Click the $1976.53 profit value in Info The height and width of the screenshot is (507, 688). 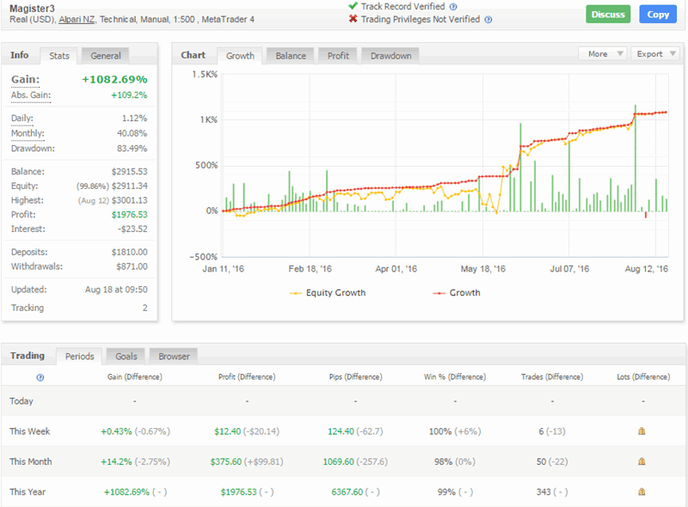coord(129,215)
